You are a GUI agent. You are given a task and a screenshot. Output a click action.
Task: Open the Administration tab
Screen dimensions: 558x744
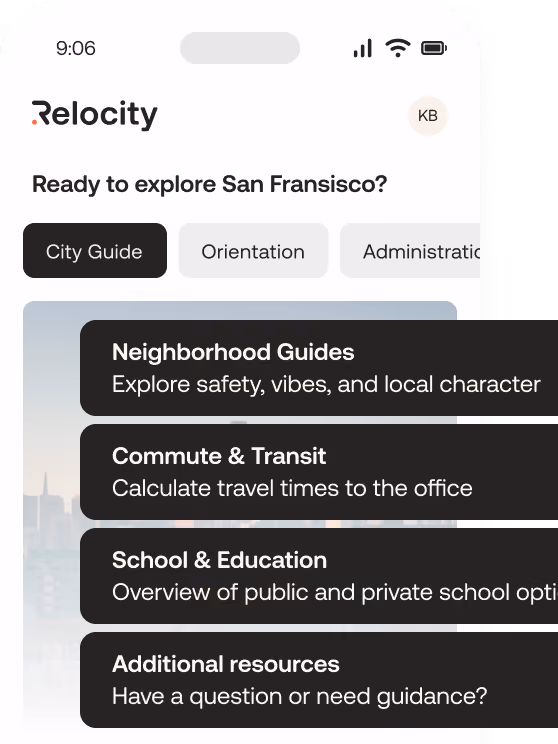coord(410,251)
